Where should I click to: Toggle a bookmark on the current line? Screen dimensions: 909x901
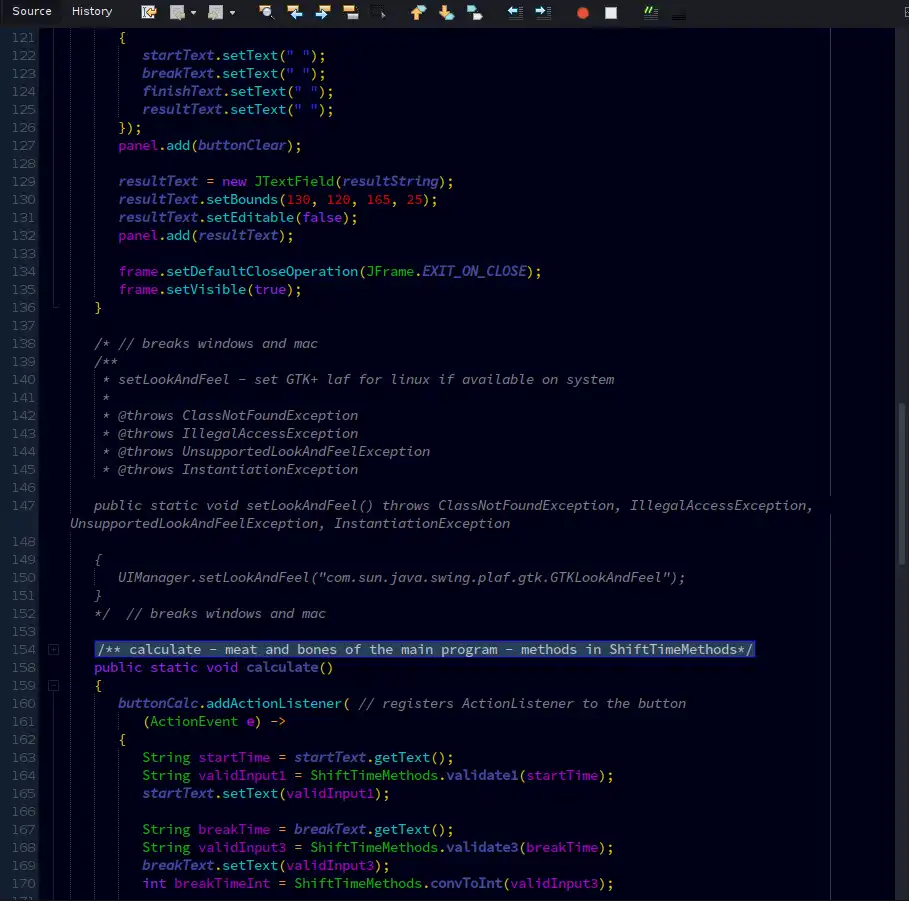(x=474, y=12)
